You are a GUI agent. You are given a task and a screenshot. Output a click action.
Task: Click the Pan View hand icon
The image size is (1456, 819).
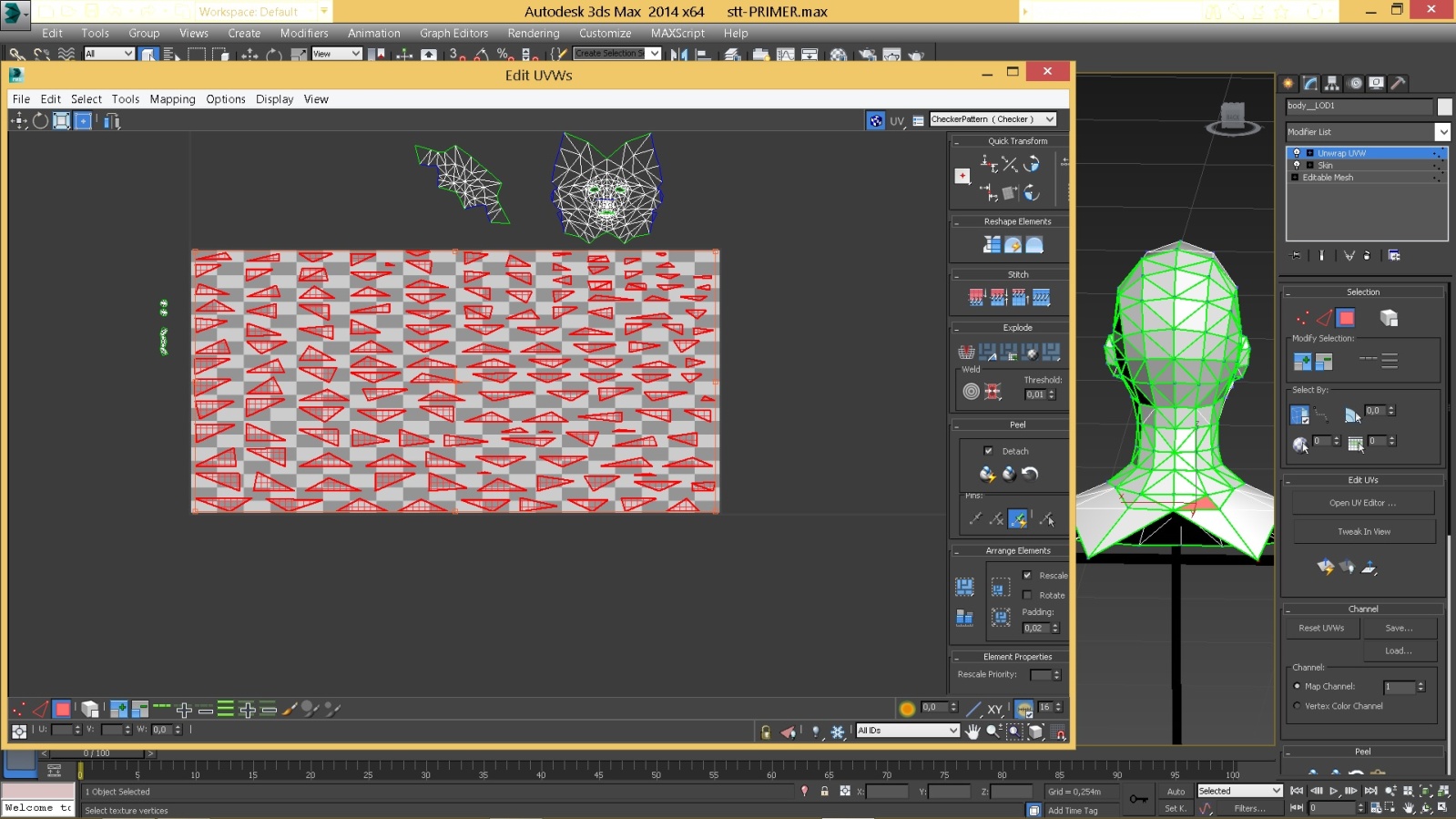[972, 731]
